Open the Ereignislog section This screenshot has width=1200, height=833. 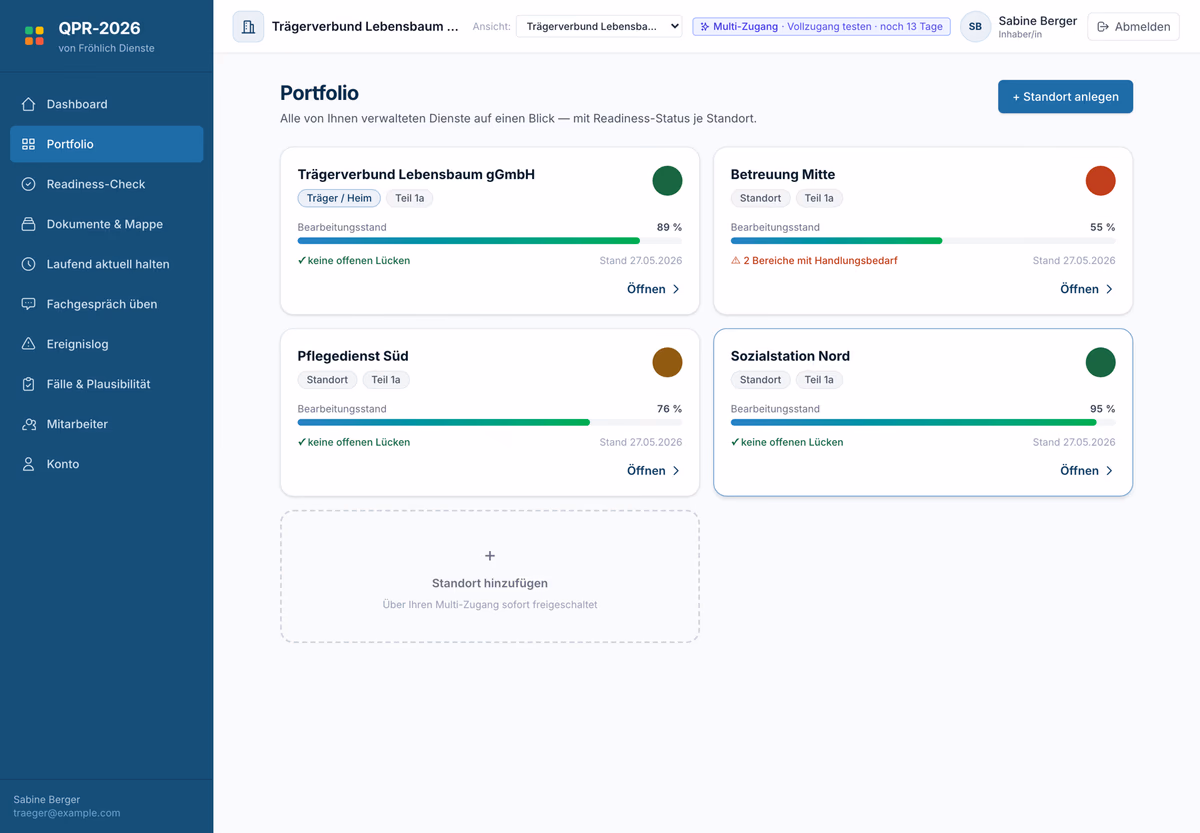click(x=106, y=344)
